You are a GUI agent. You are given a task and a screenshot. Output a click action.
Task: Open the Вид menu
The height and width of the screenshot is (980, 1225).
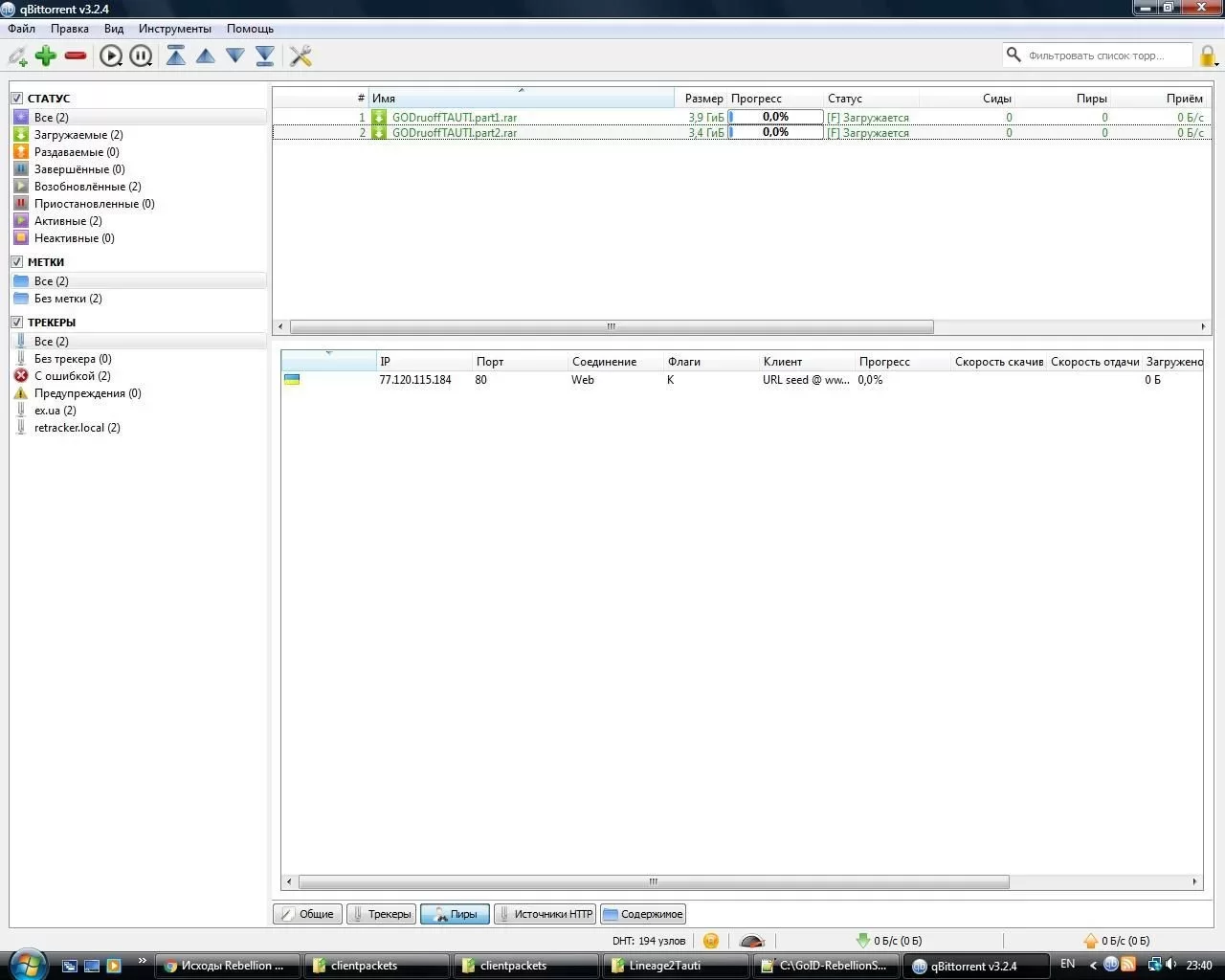(x=114, y=29)
